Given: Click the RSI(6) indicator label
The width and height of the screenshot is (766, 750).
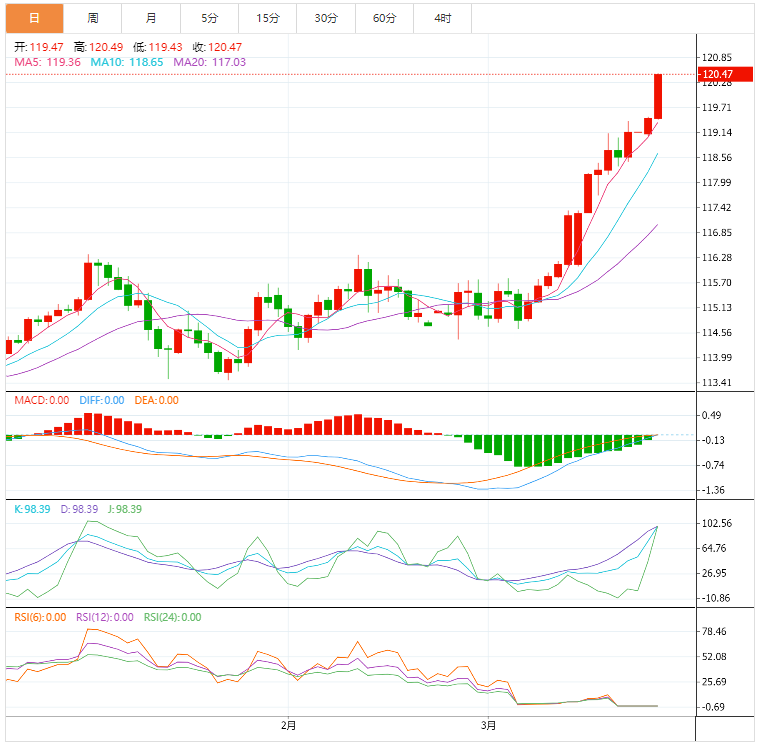Looking at the screenshot, I should [40, 617].
